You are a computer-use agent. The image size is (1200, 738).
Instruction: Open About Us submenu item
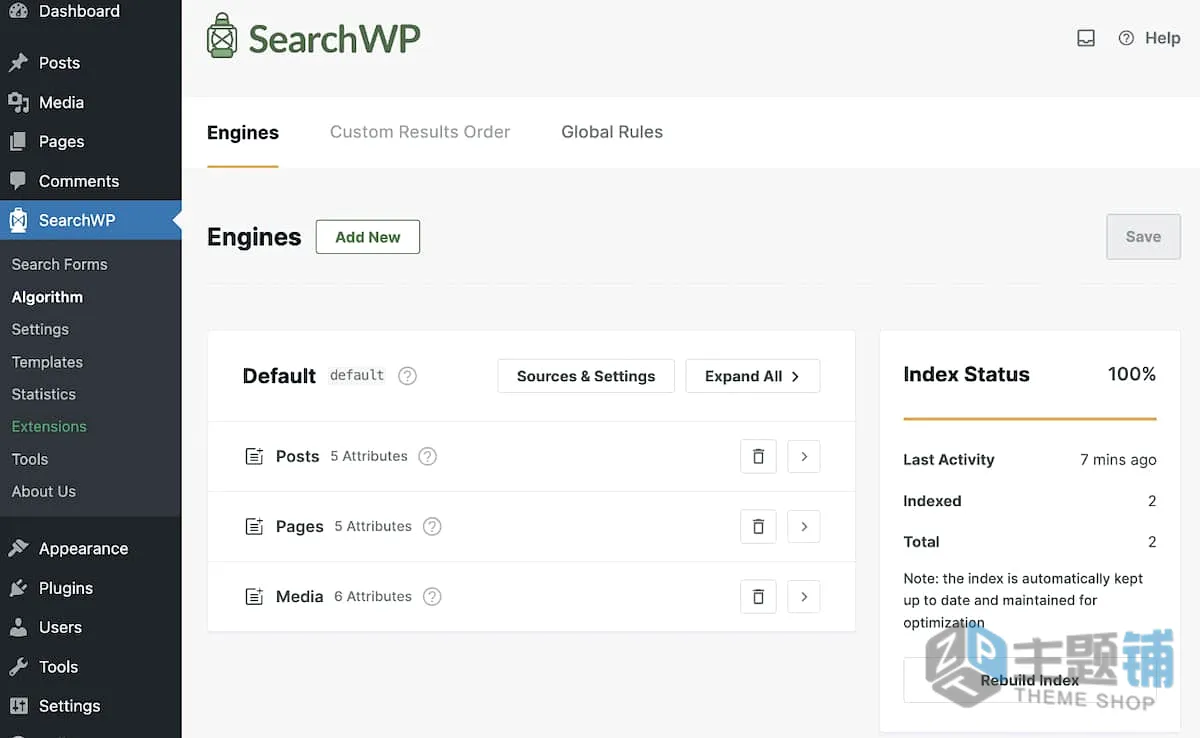(x=44, y=491)
